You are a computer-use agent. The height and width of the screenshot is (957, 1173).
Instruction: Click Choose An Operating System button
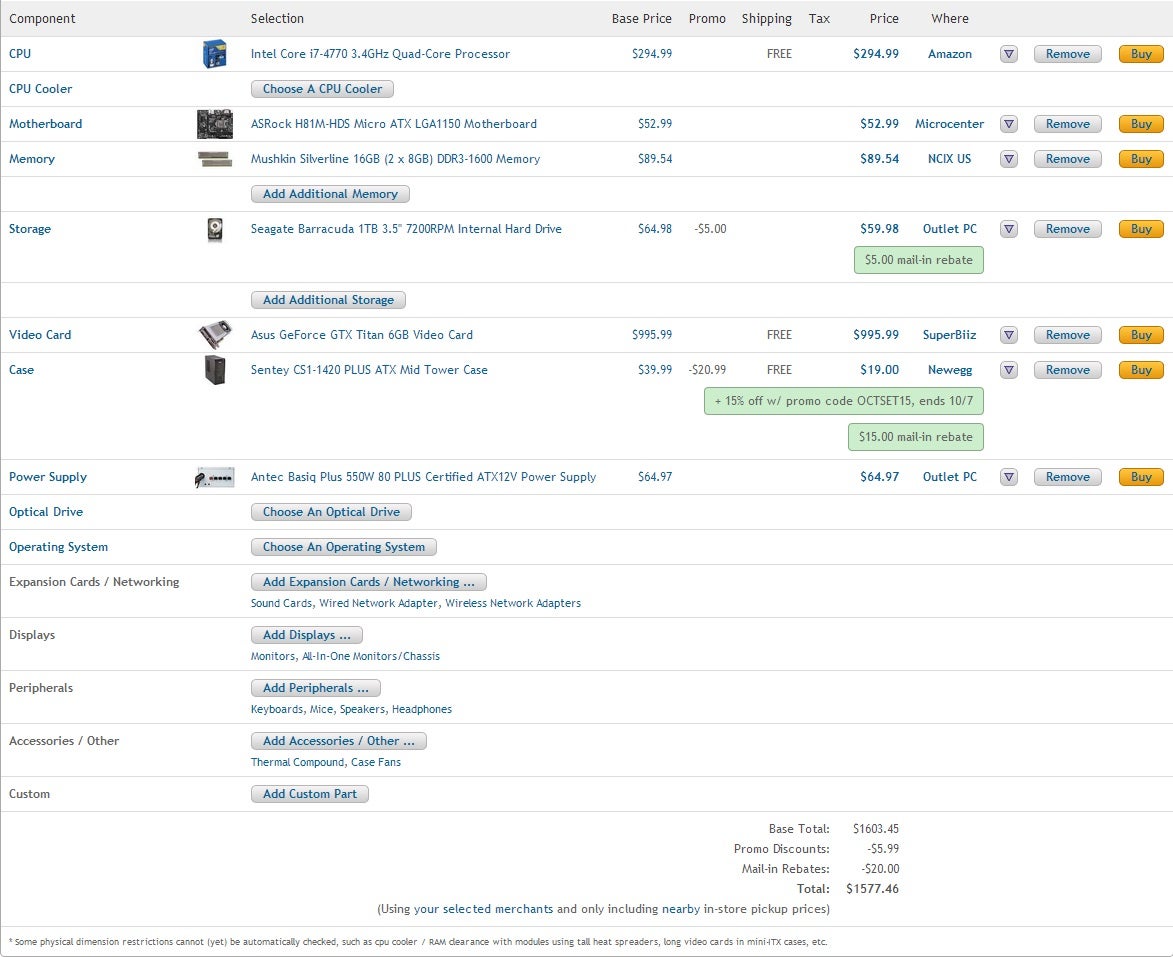coord(343,547)
